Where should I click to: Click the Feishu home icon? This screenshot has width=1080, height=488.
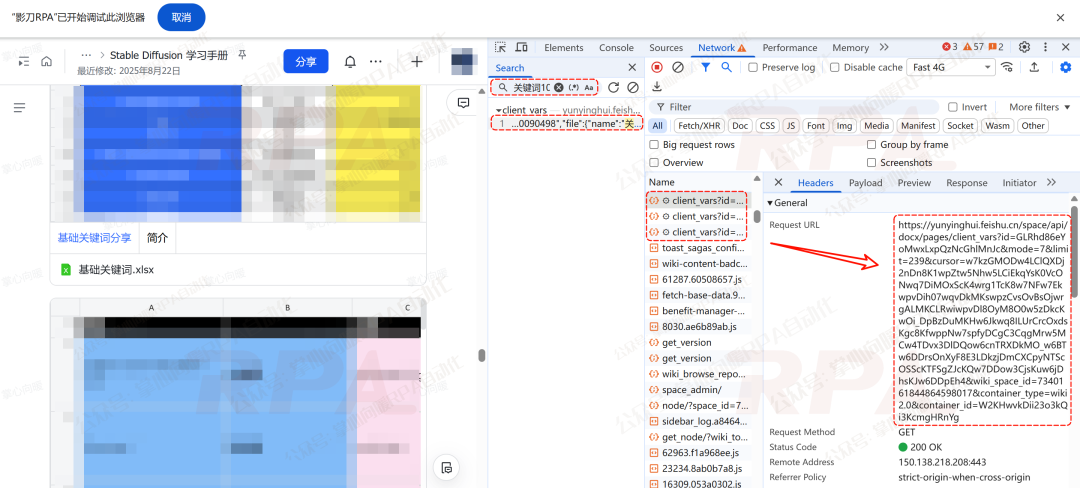tap(46, 61)
